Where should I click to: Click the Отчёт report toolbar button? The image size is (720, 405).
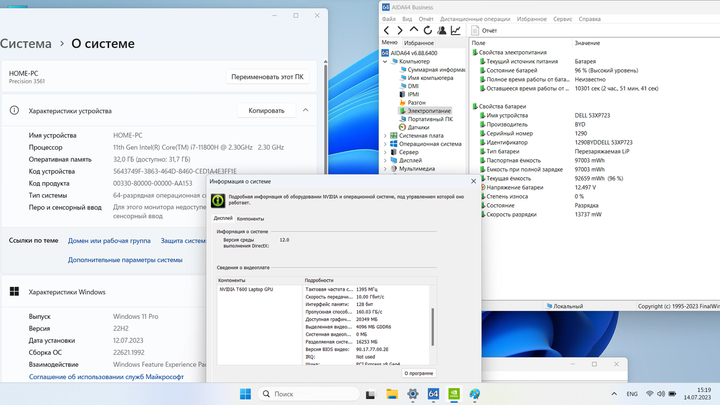pos(484,30)
